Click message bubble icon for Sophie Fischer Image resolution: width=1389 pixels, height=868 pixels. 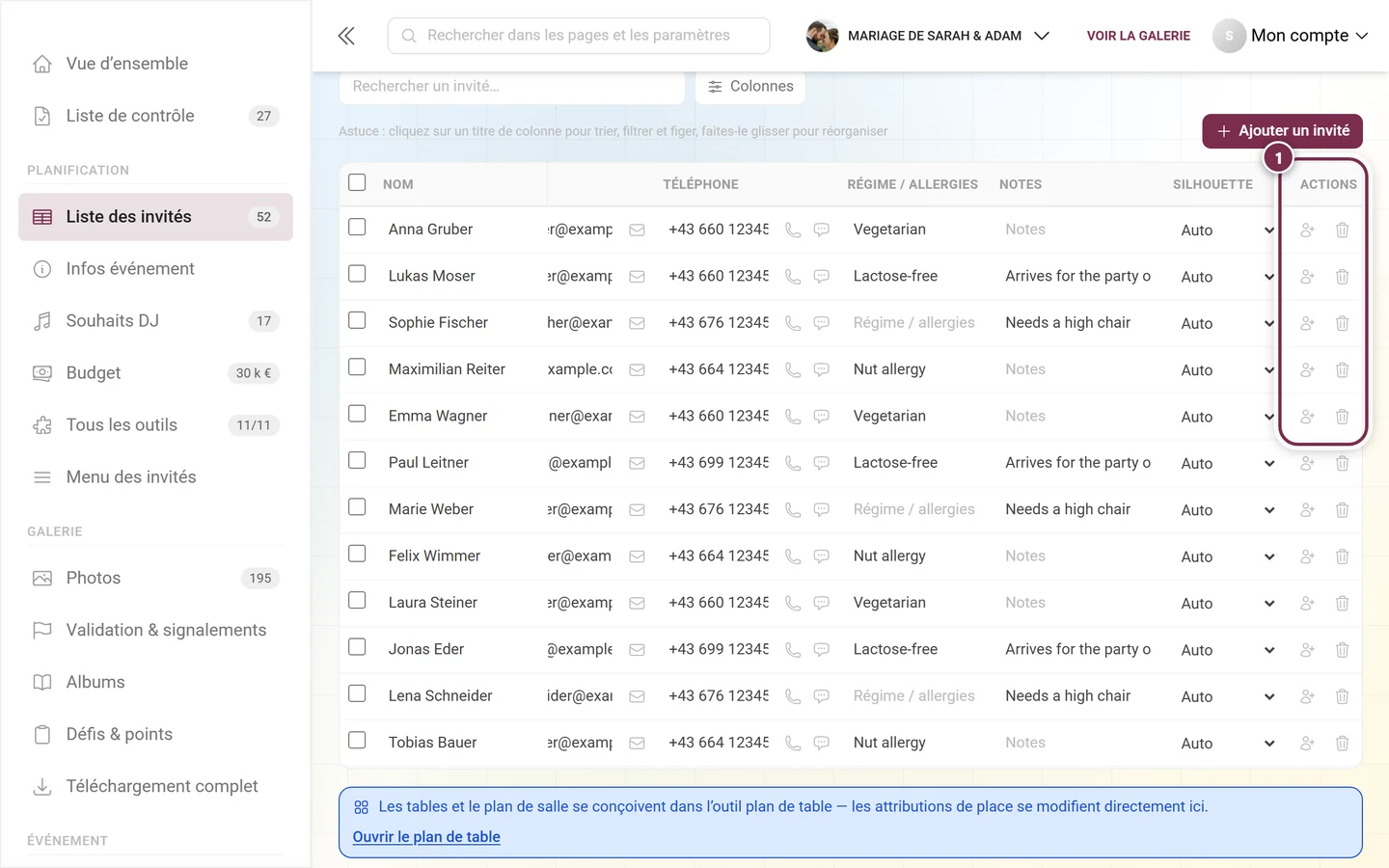click(x=822, y=323)
